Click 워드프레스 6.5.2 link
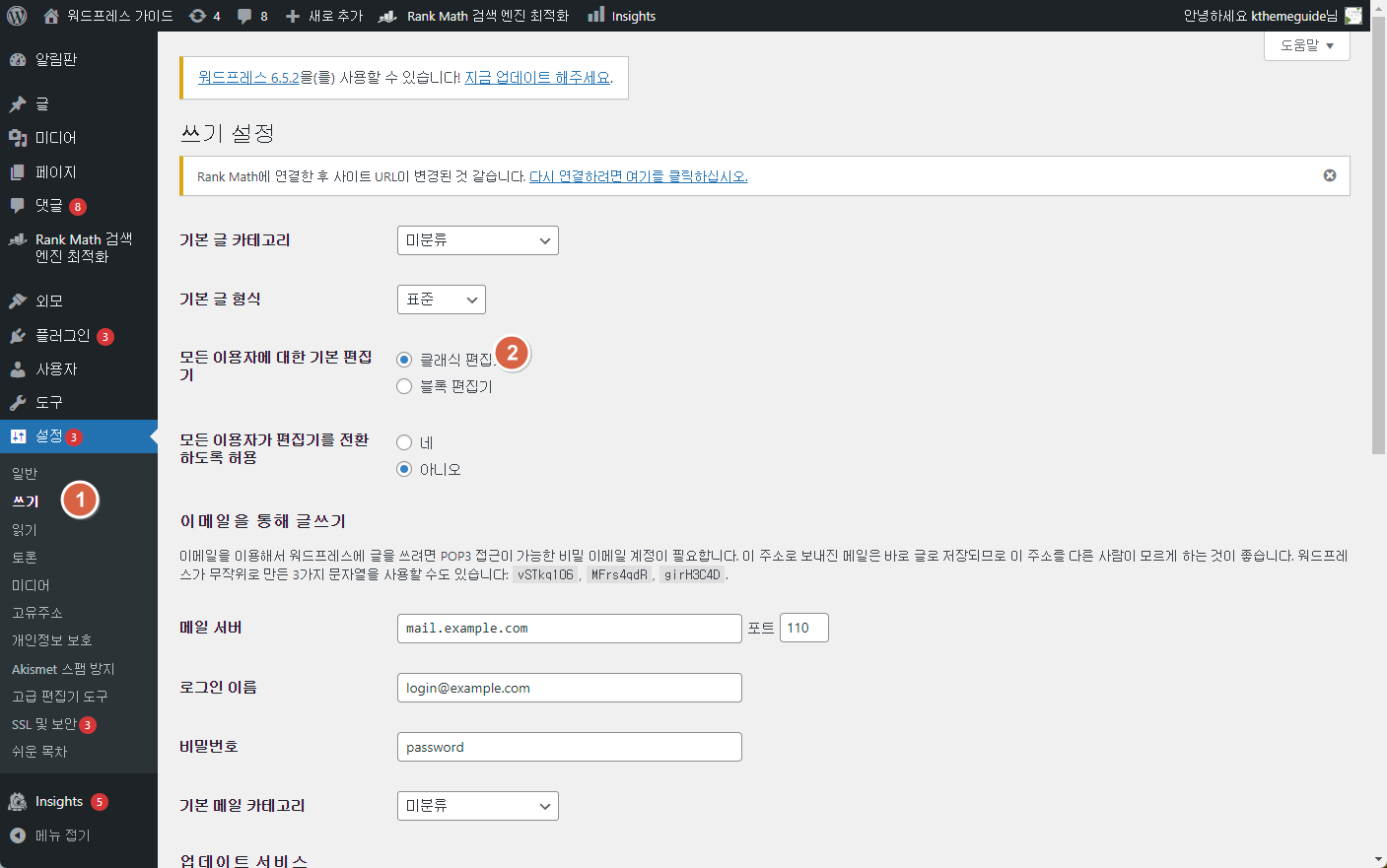The width and height of the screenshot is (1387, 868). [248, 77]
